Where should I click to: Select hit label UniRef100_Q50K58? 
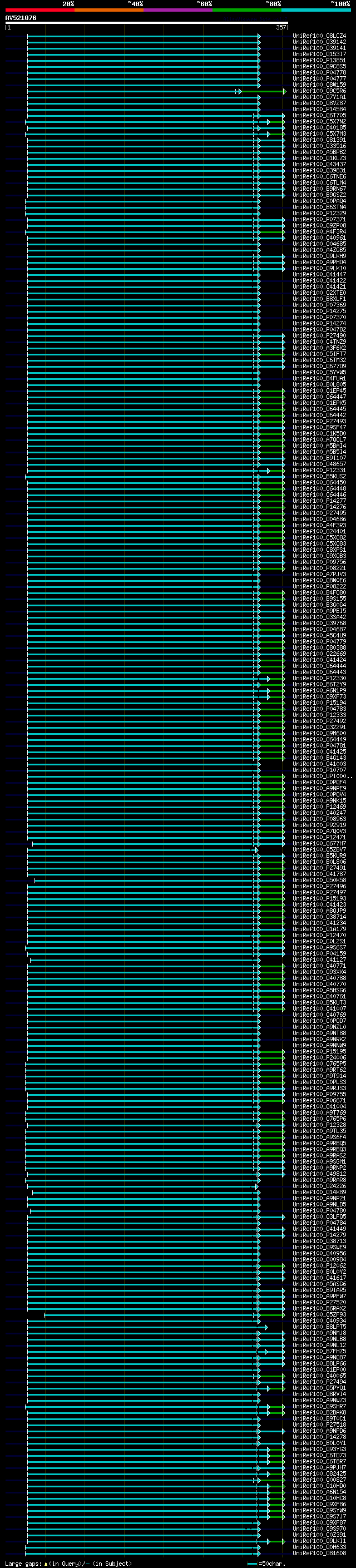319,881
